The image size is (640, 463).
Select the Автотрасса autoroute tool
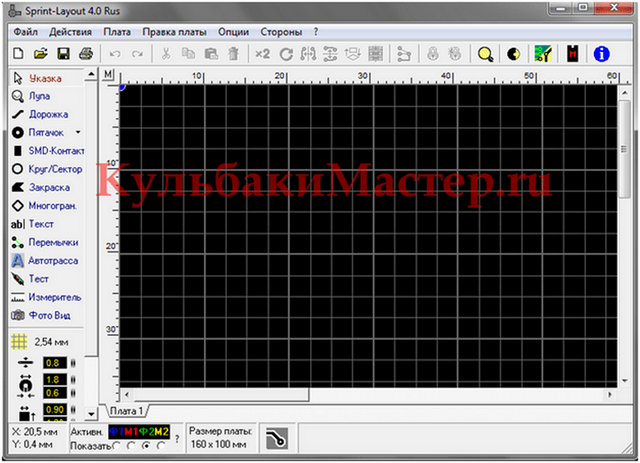pos(47,260)
